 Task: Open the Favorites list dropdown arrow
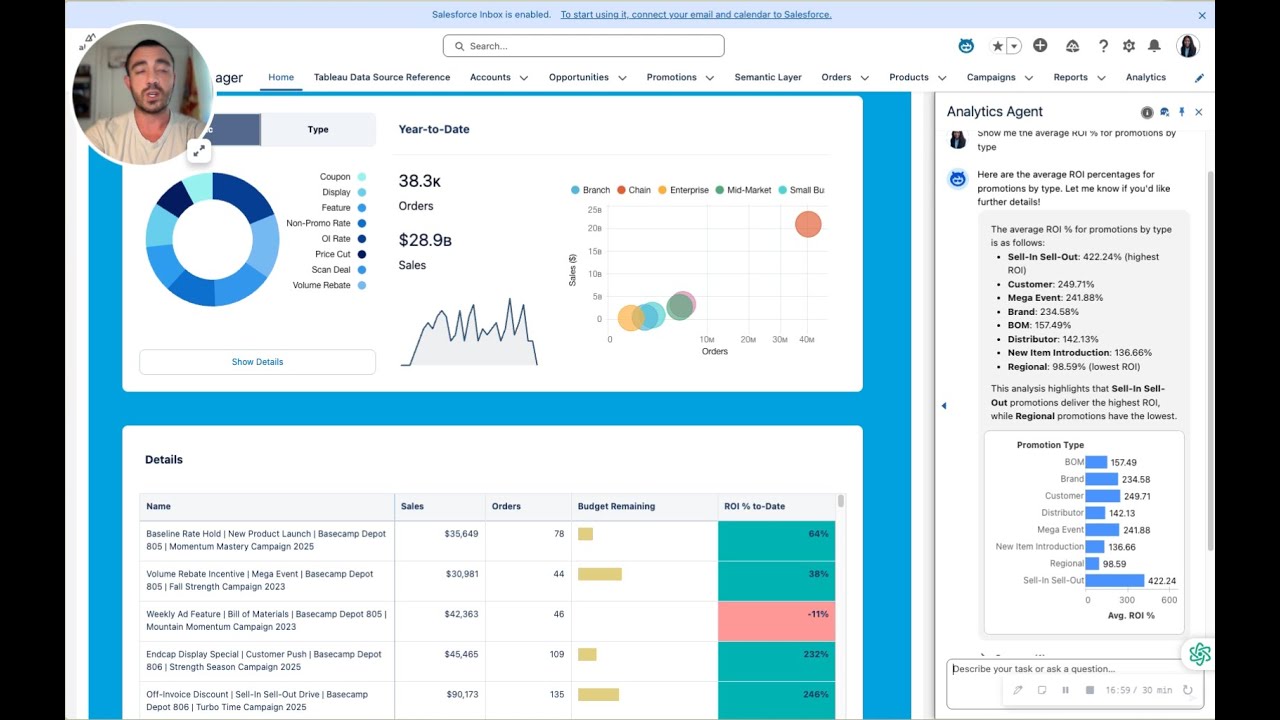[x=1014, y=46]
